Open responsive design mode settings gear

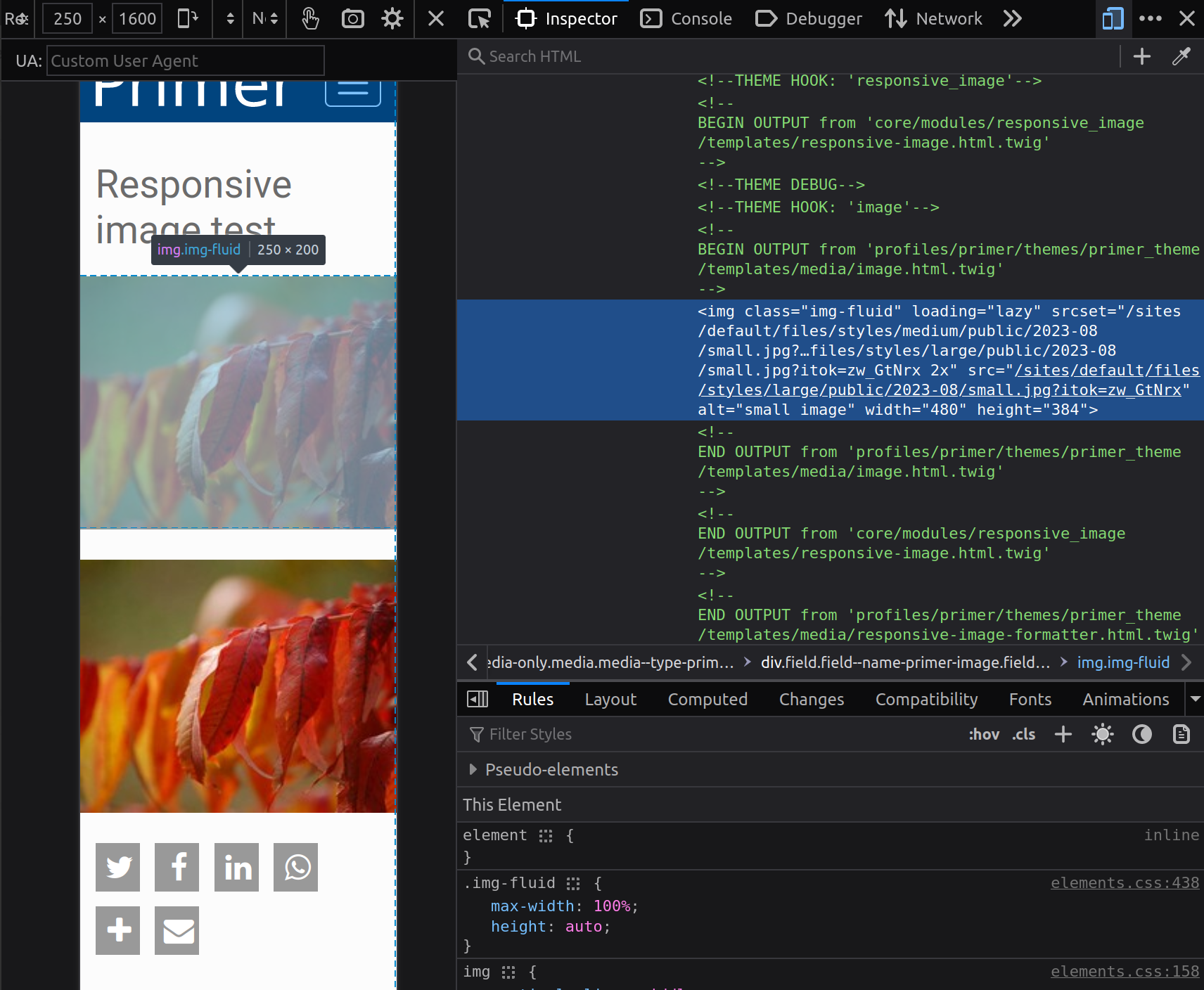point(392,19)
